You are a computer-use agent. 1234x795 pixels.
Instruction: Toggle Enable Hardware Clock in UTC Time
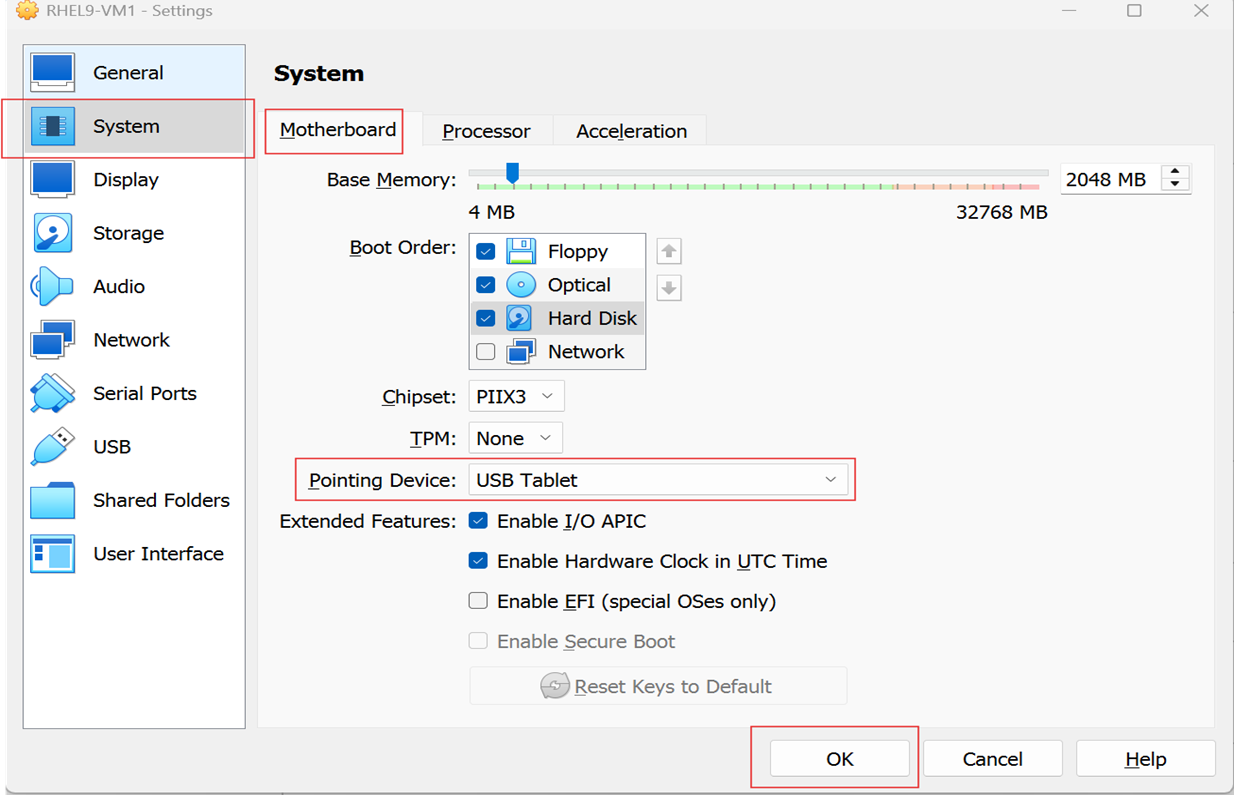(478, 561)
